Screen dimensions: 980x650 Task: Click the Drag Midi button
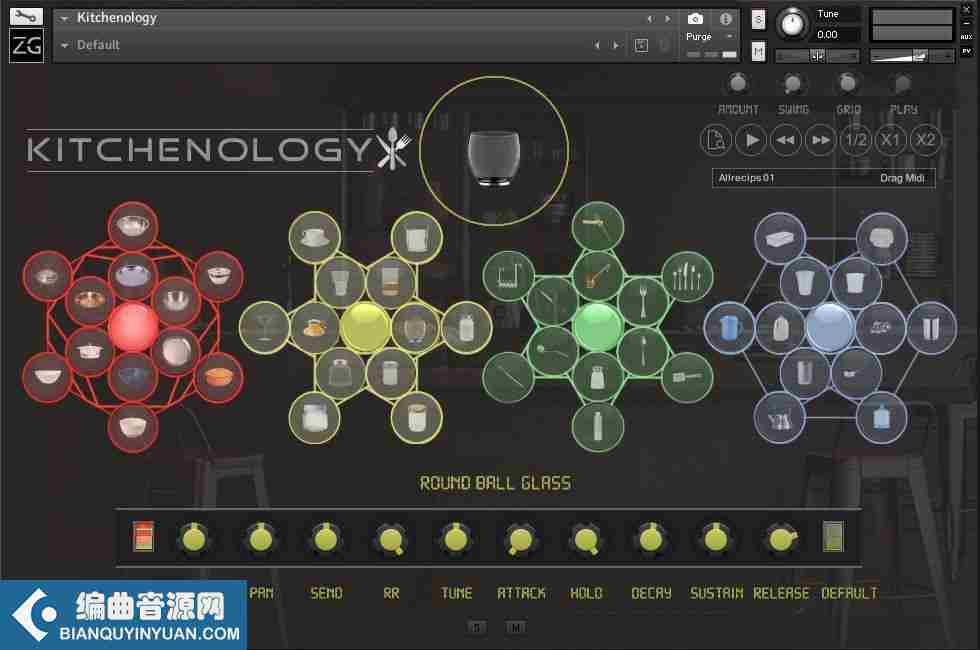902,178
